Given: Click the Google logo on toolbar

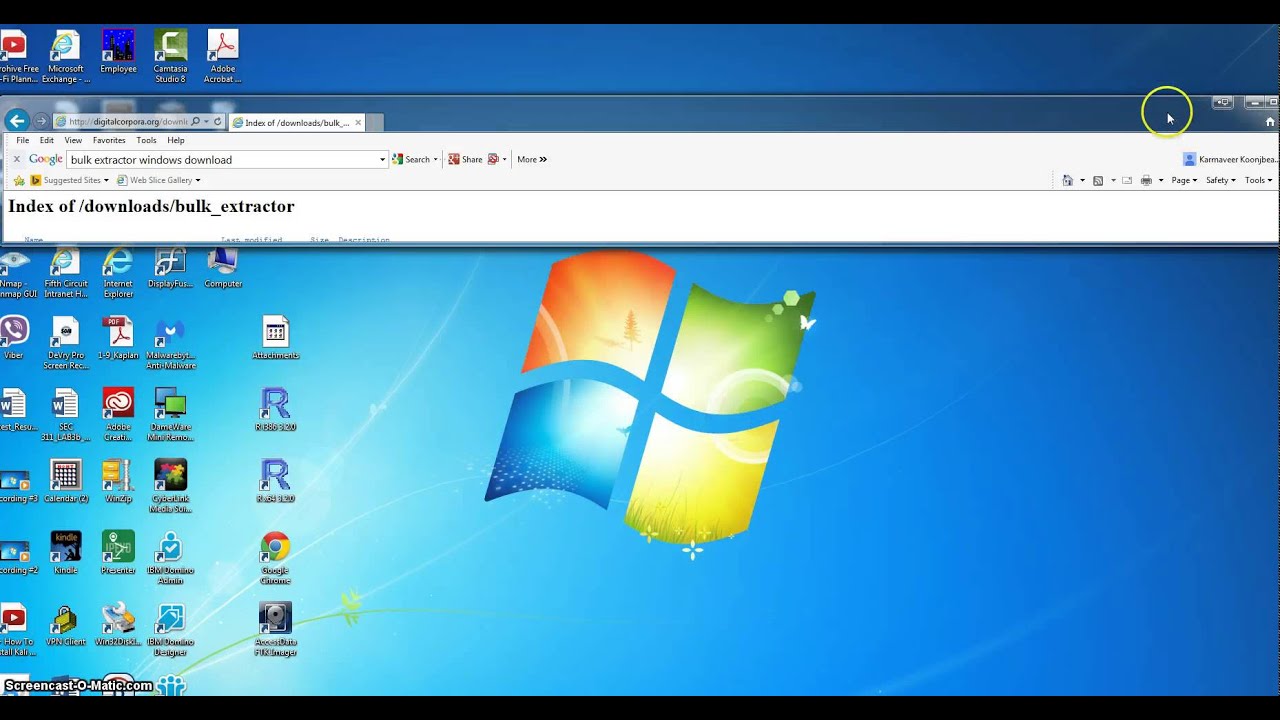Looking at the screenshot, I should point(46,159).
